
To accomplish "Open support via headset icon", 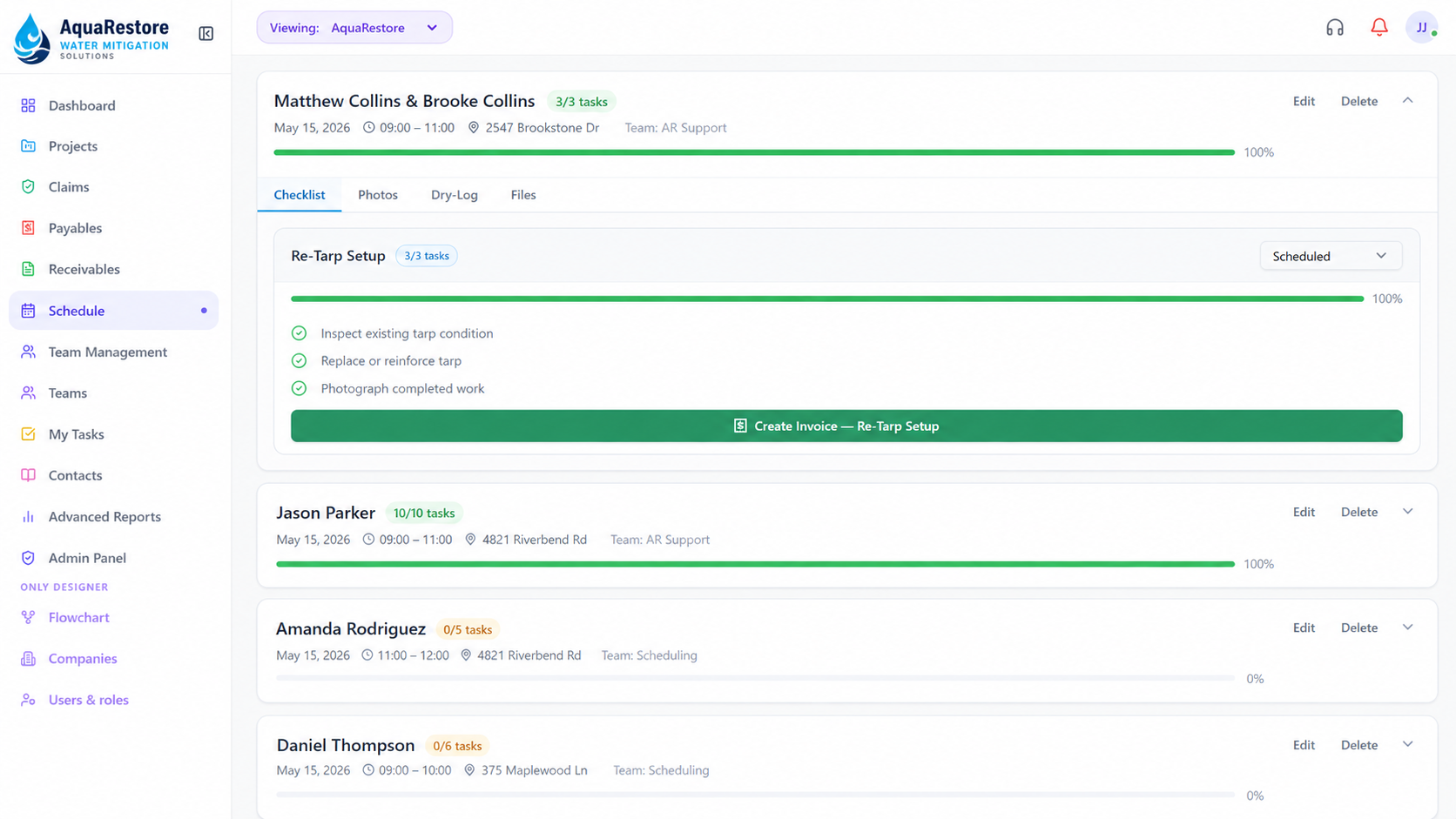I will (1335, 28).
